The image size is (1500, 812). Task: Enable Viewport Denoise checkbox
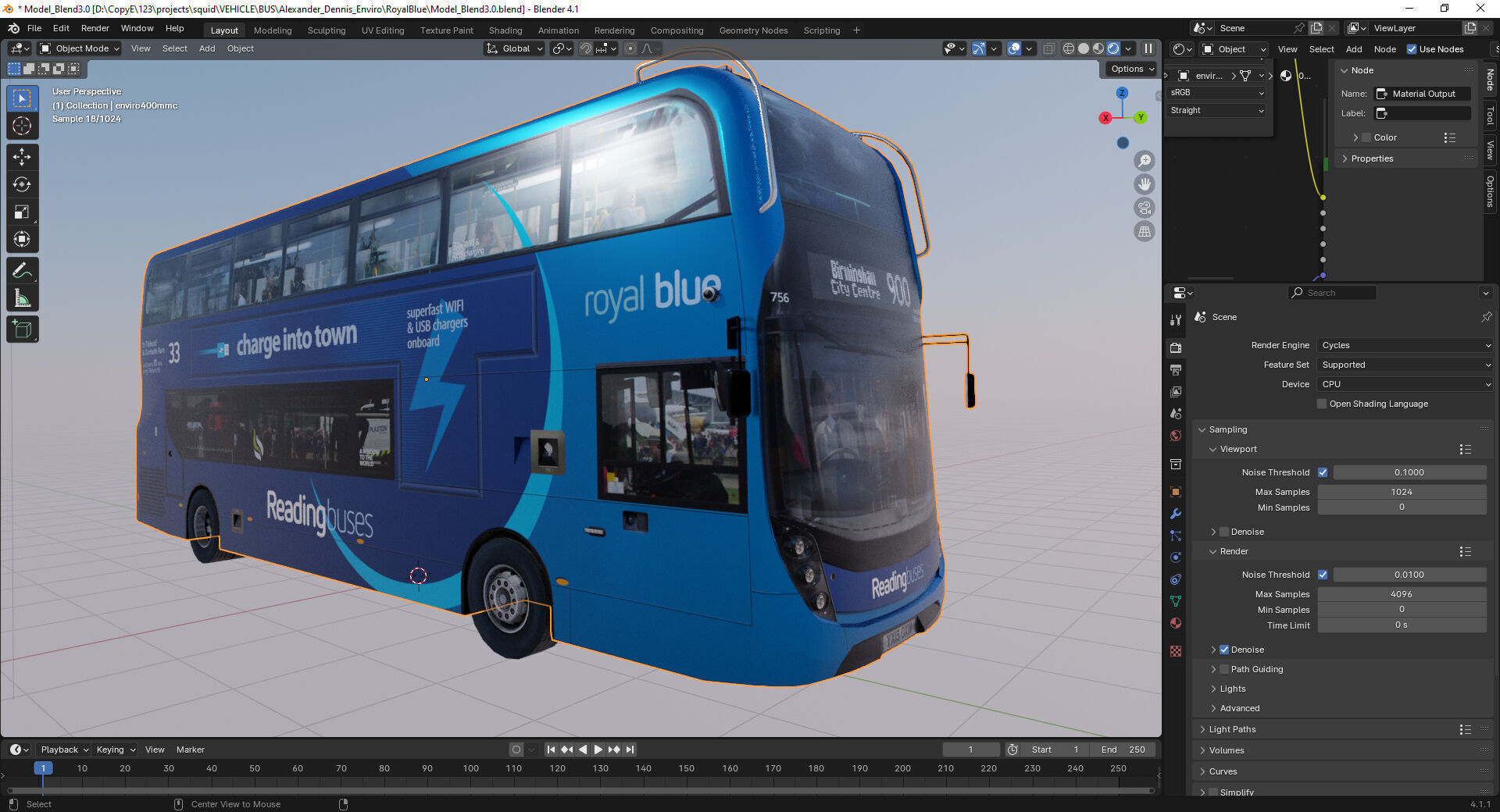[1224, 532]
